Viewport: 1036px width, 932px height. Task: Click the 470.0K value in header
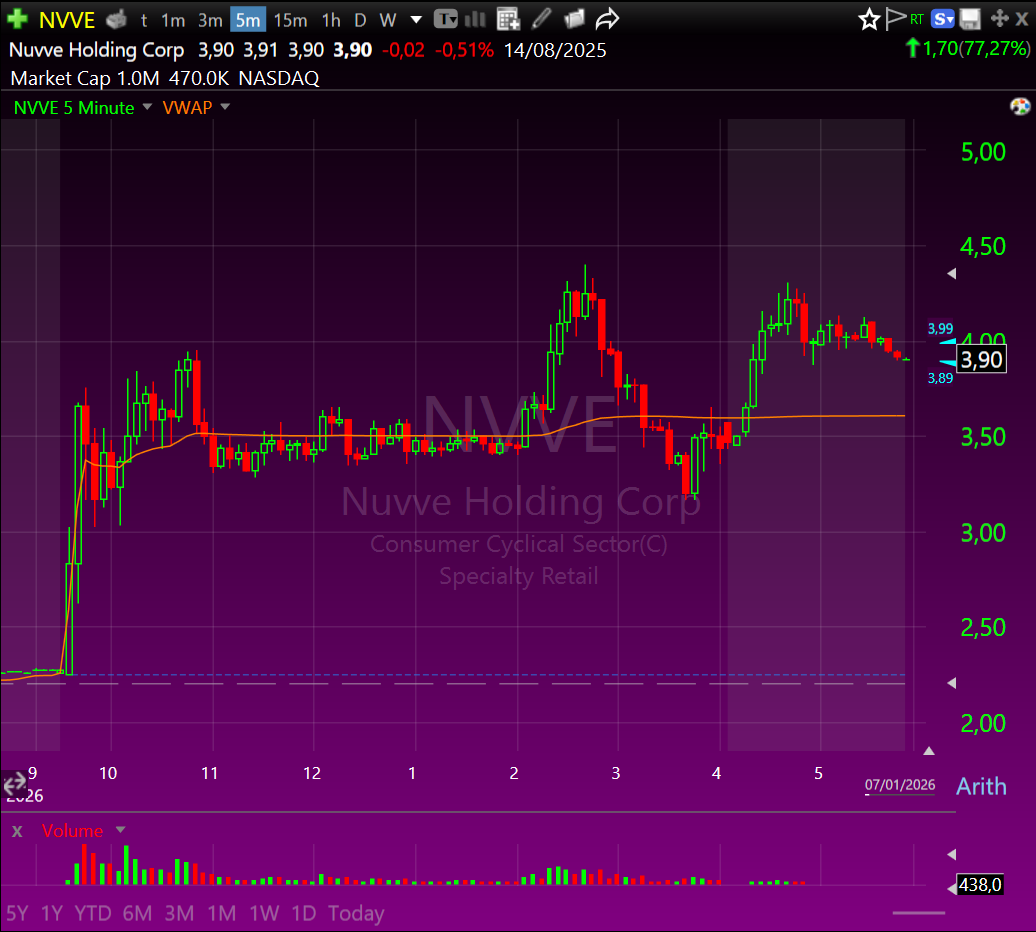[x=199, y=79]
